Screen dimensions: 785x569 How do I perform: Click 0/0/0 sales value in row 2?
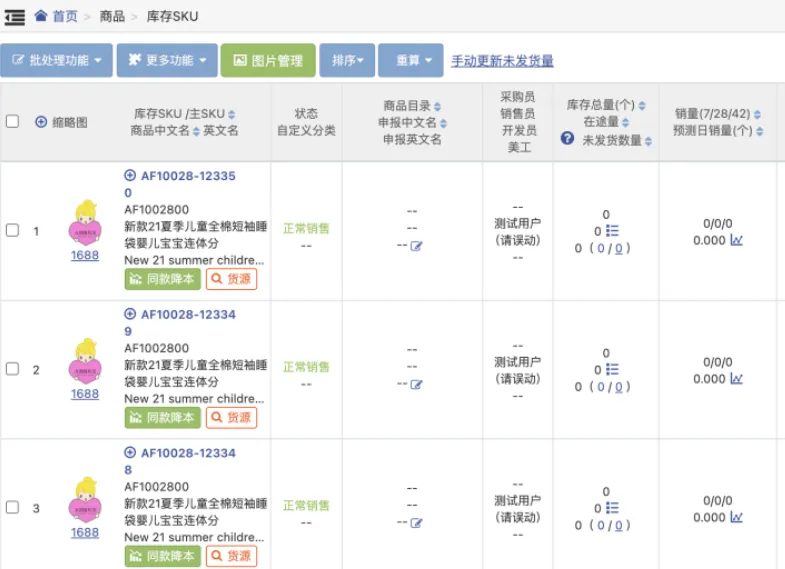coord(717,362)
